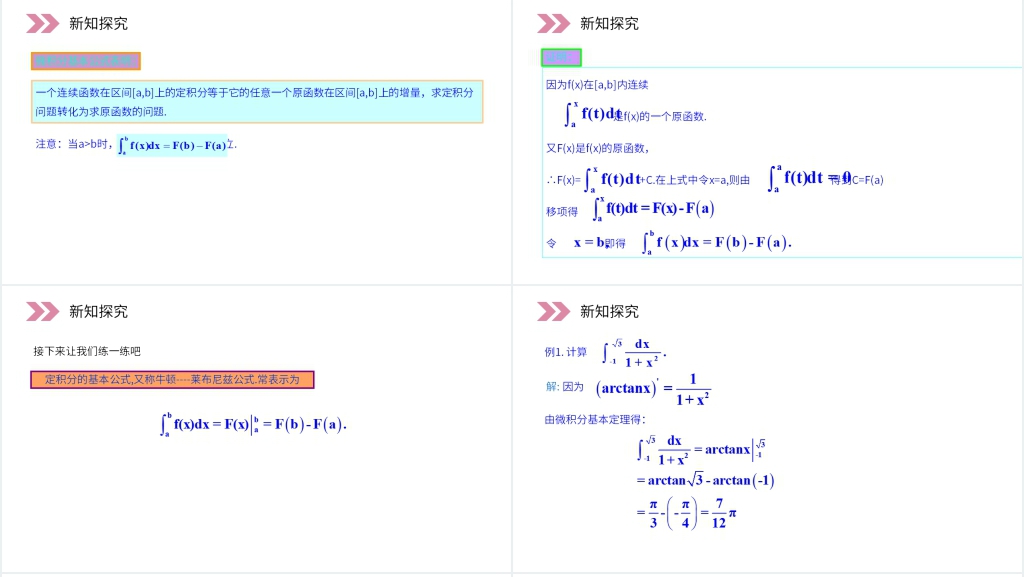Click the final formula ∫f(x)dx = F(b)-F(a) after 即得
This screenshot has height=577, width=1024.
716,242
